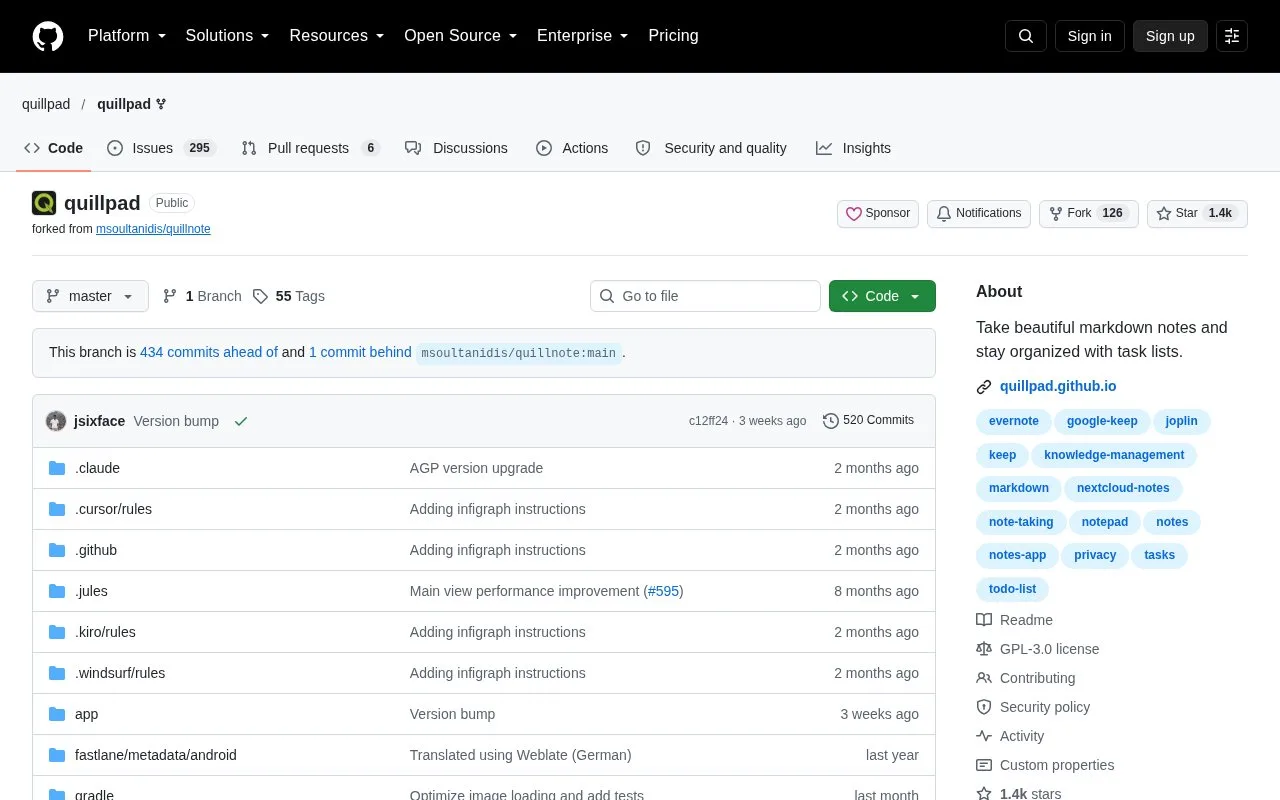Click the Sign in button
Viewport: 1280px width, 800px height.
click(1089, 36)
